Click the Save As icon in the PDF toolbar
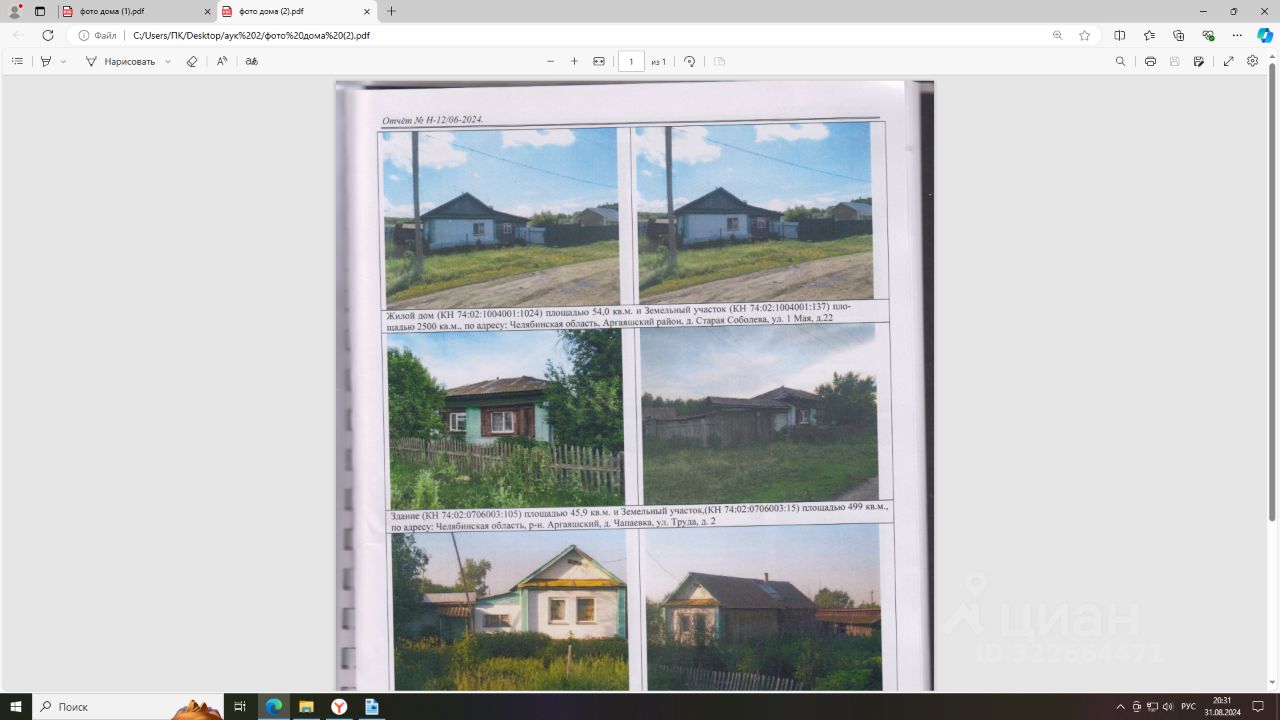This screenshot has height=720, width=1280. point(1199,61)
